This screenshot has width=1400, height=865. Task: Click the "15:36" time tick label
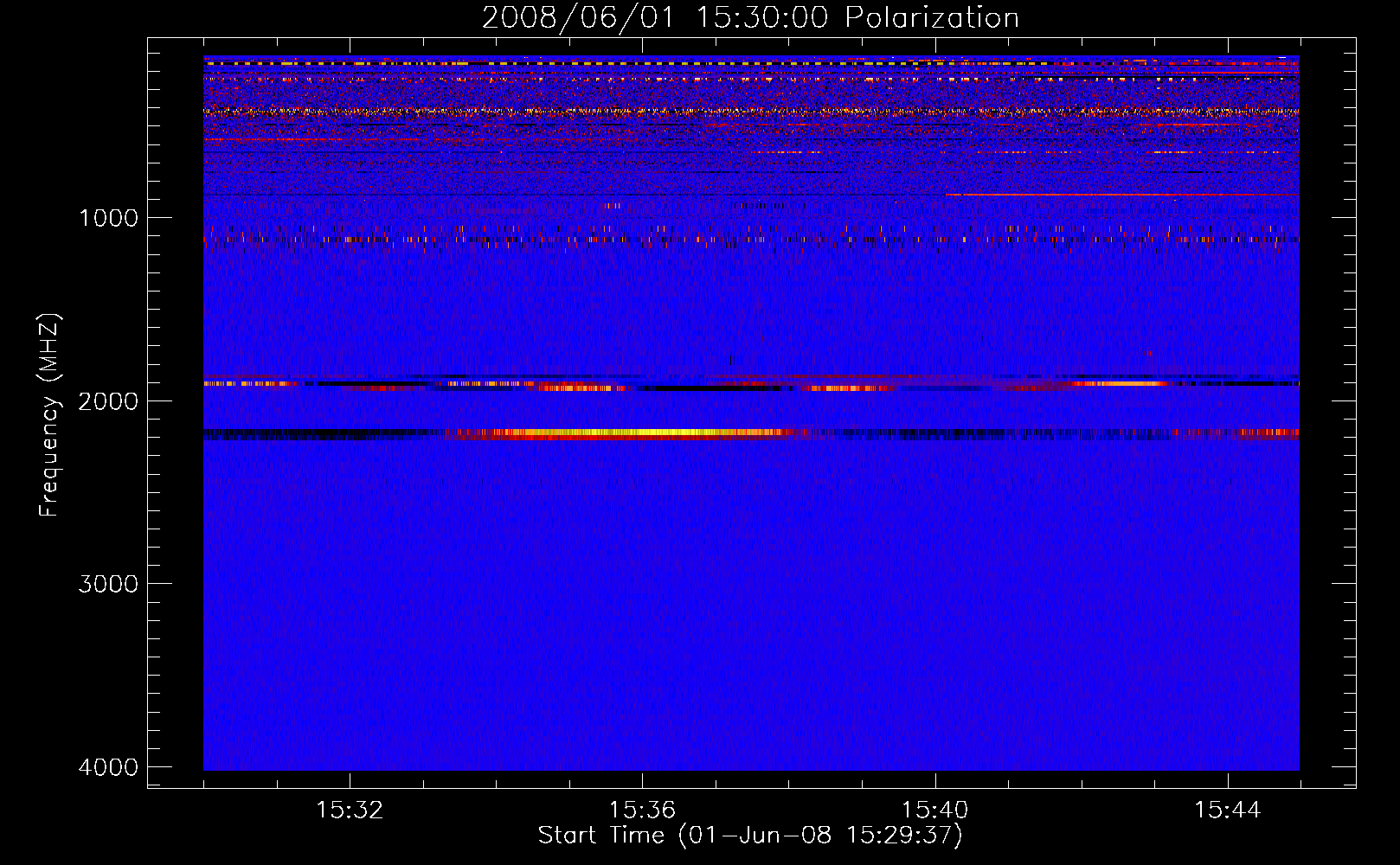tap(642, 811)
